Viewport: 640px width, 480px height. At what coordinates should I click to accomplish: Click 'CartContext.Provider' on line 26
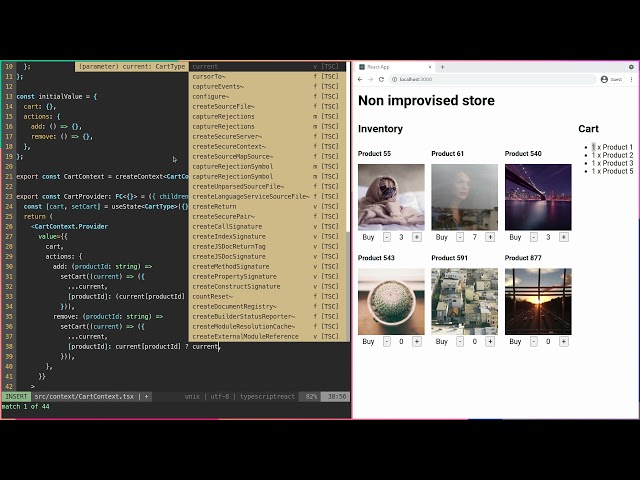click(71, 227)
